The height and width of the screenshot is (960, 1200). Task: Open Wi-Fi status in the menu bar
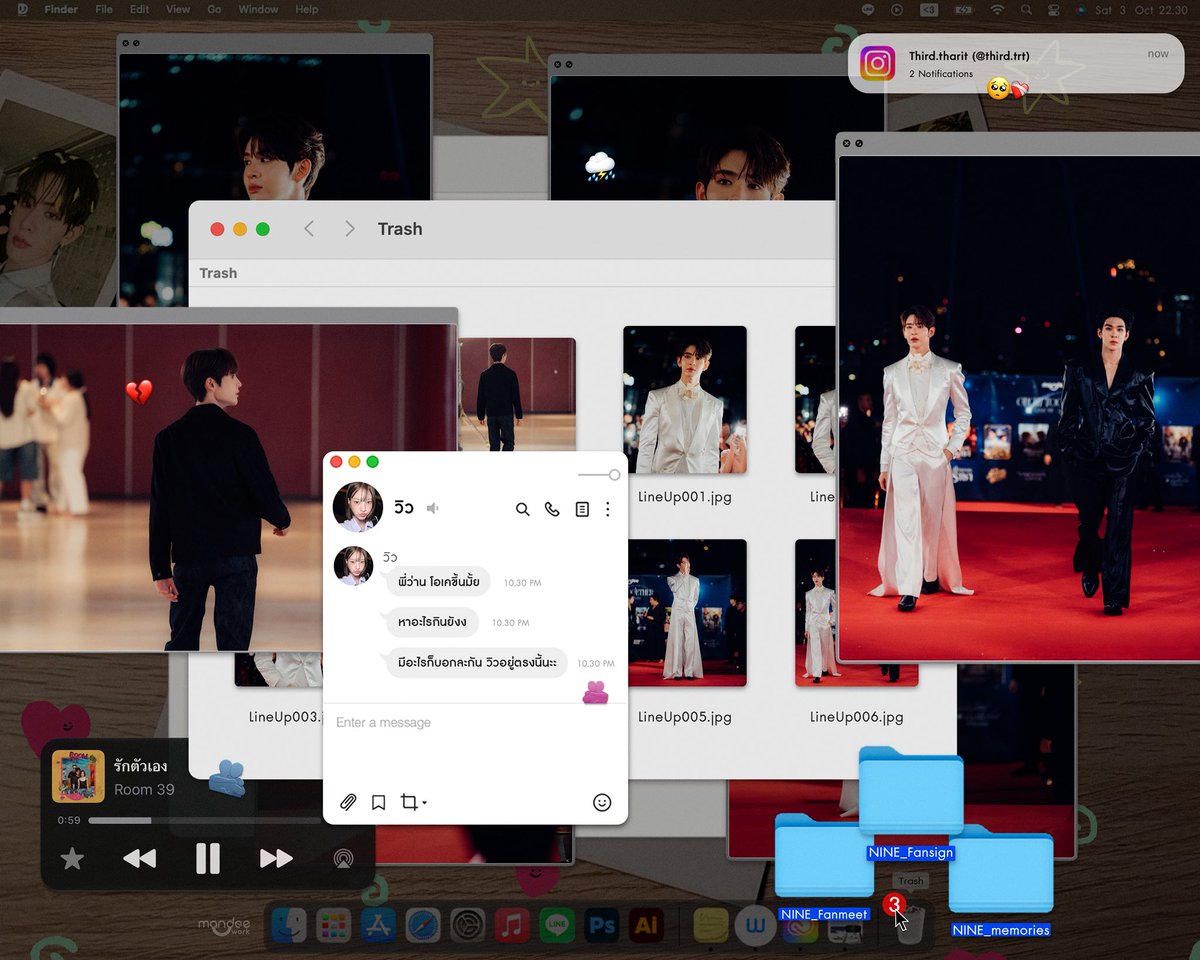pos(996,9)
